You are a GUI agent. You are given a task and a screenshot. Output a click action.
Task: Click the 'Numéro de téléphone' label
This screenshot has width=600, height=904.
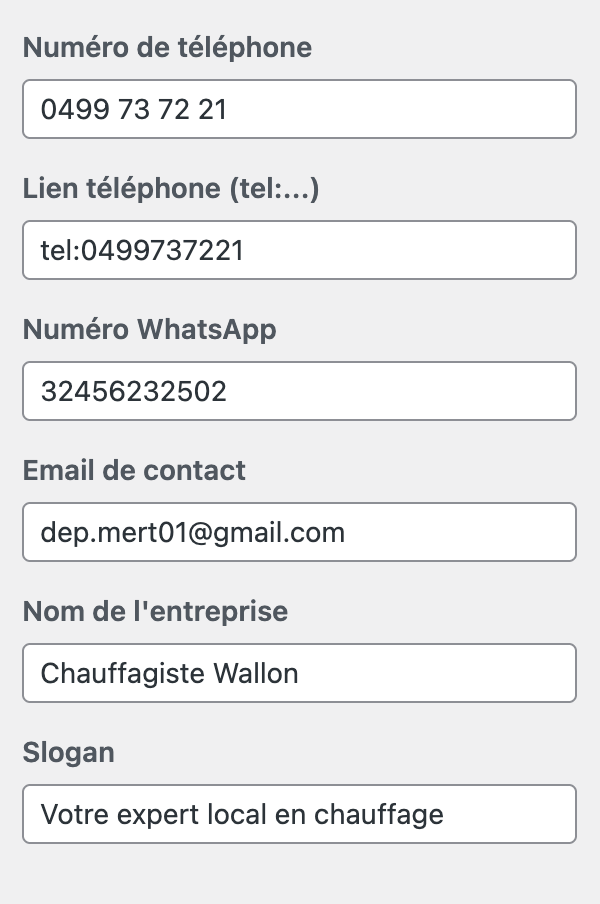tap(167, 47)
